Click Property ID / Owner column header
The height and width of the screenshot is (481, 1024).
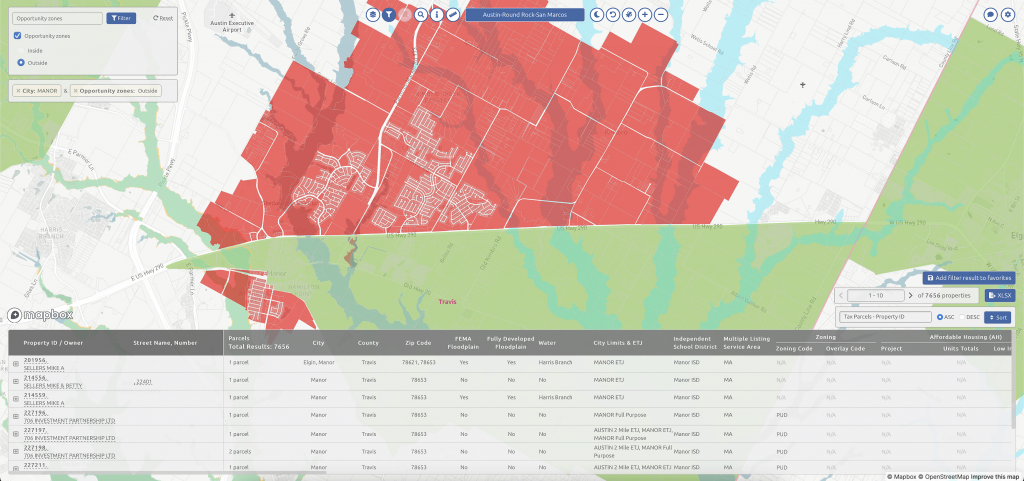click(53, 343)
